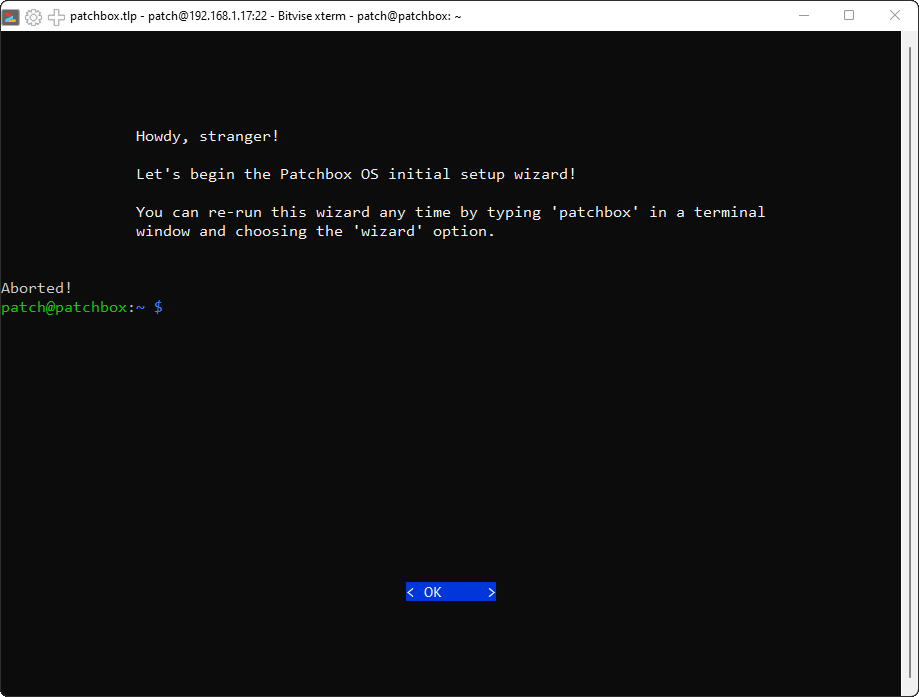Click the 'You can re-run this wizard' line
Image resolution: width=919 pixels, height=697 pixels.
tap(450, 212)
